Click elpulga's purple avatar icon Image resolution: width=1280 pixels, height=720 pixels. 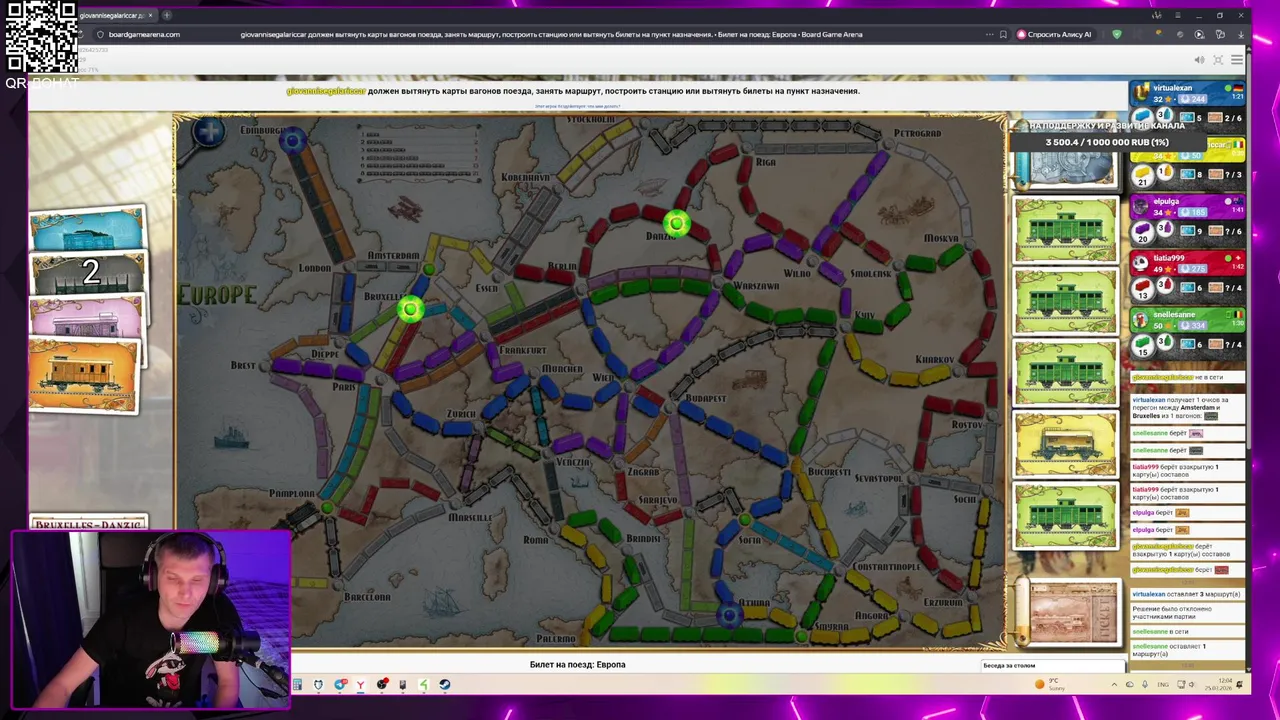pyautogui.click(x=1140, y=206)
